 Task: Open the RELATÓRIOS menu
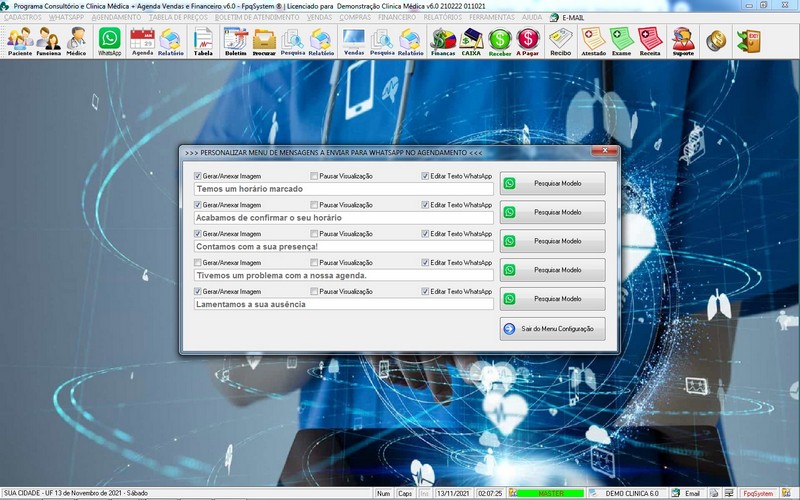pos(443,17)
